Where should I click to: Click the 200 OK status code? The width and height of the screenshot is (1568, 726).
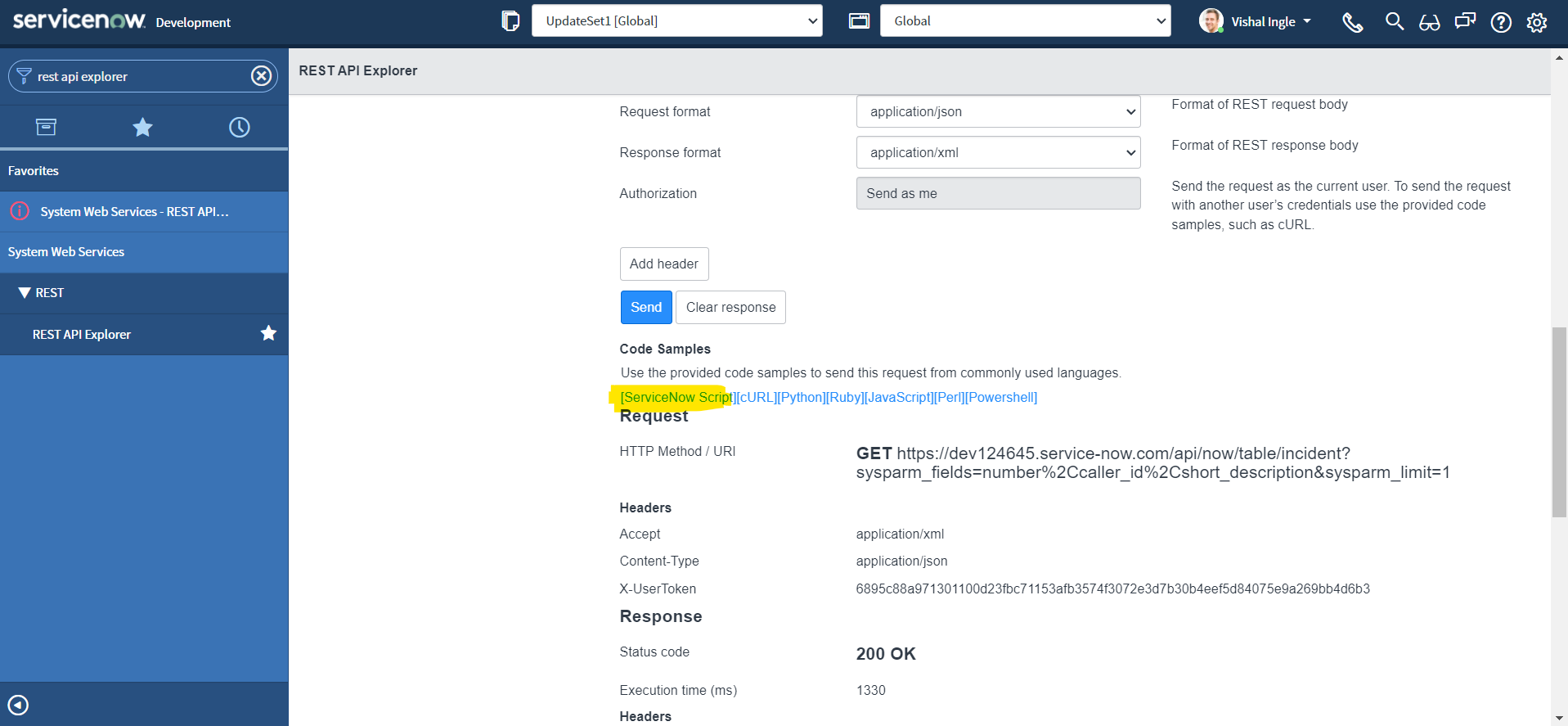click(x=886, y=654)
